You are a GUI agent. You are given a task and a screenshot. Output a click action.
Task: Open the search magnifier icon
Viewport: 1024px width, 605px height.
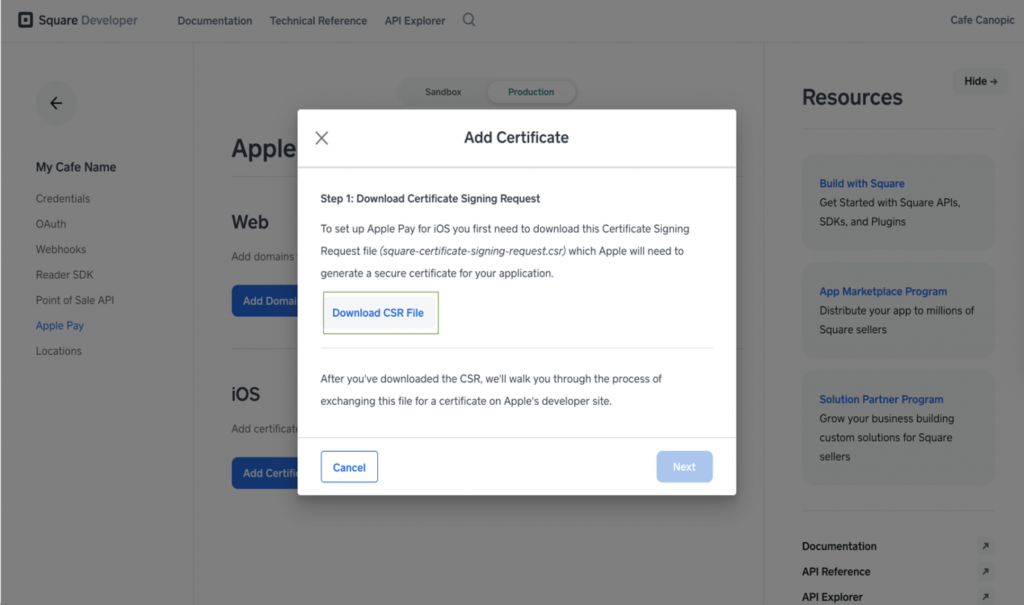(x=469, y=20)
